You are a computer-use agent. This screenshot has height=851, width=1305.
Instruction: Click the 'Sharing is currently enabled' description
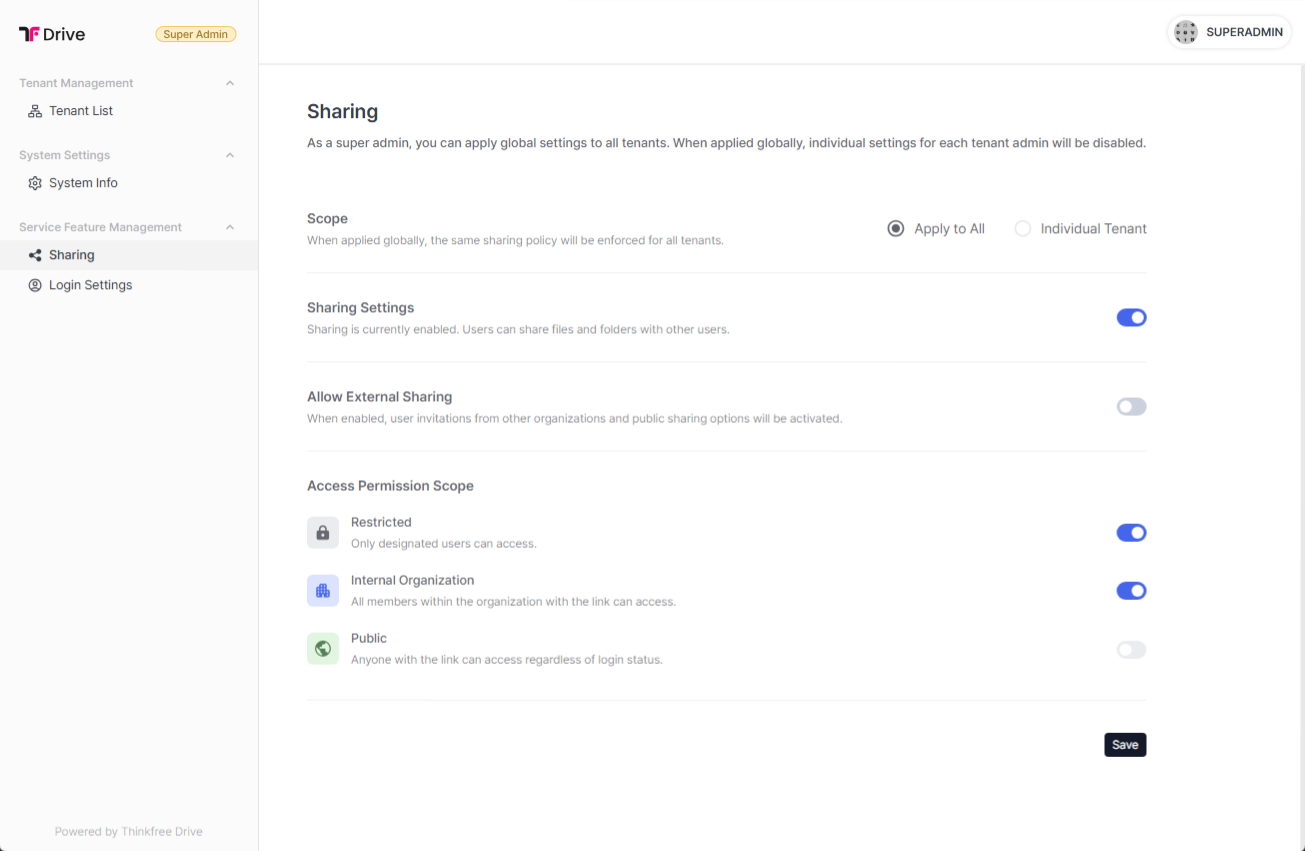click(518, 329)
